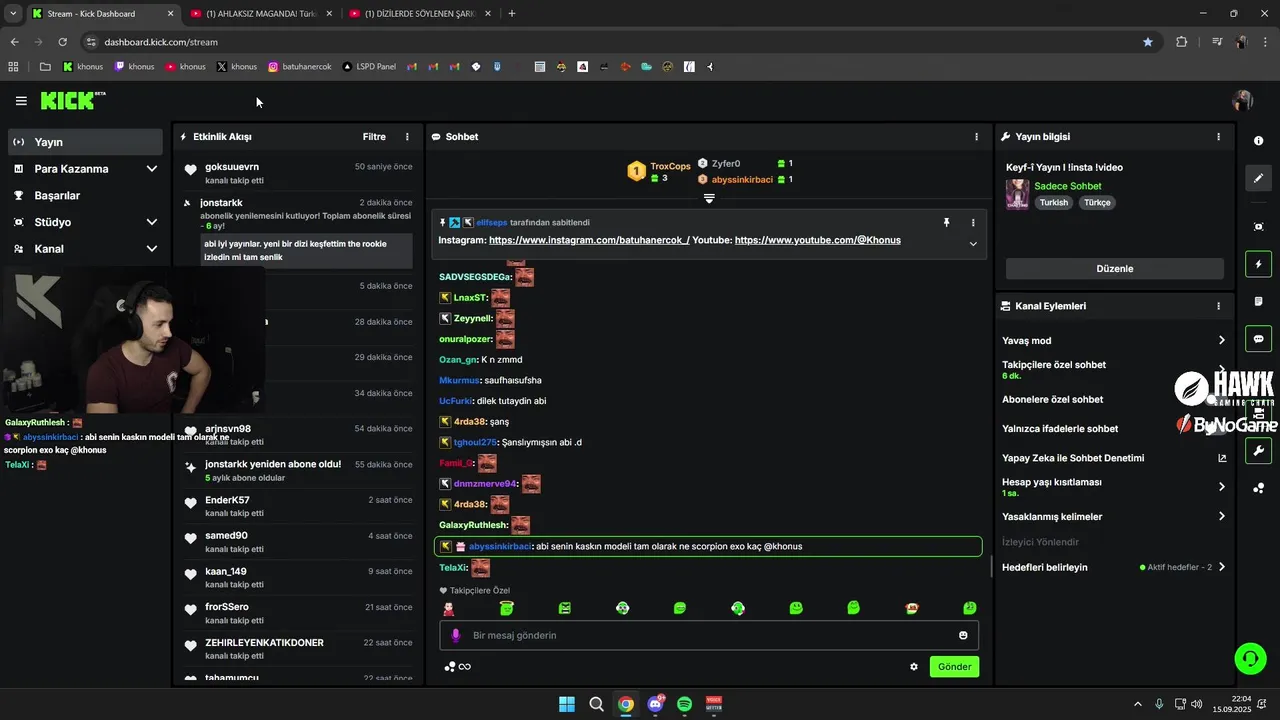
Task: Select Başarılar in left sidebar
Action: (x=85, y=196)
